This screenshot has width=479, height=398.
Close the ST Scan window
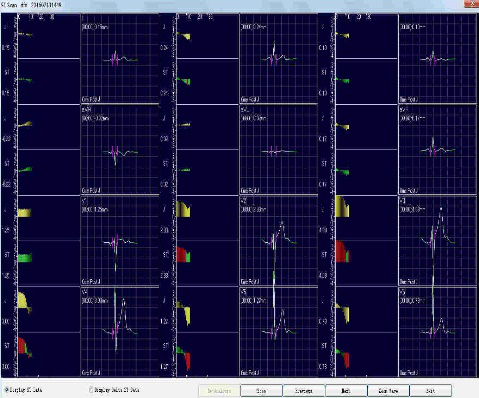click(471, 3)
